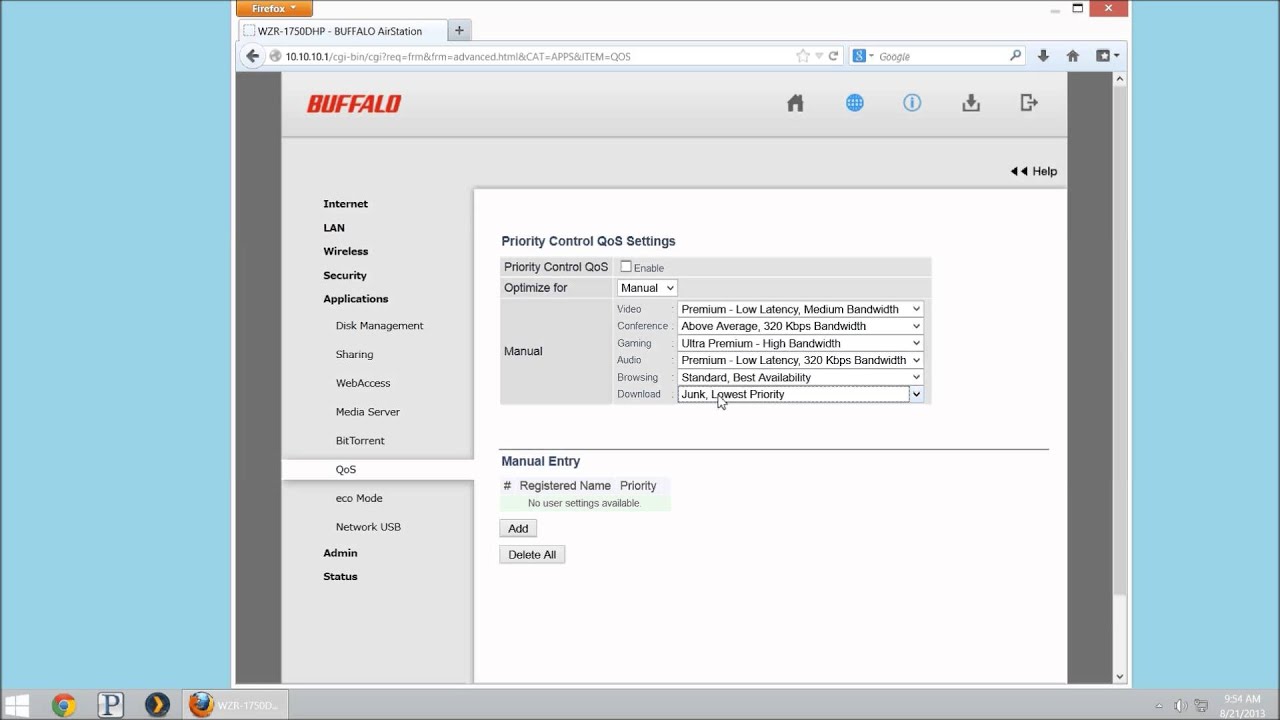This screenshot has width=1280, height=720.
Task: Open BitTorrent submenu item
Action: (x=360, y=441)
